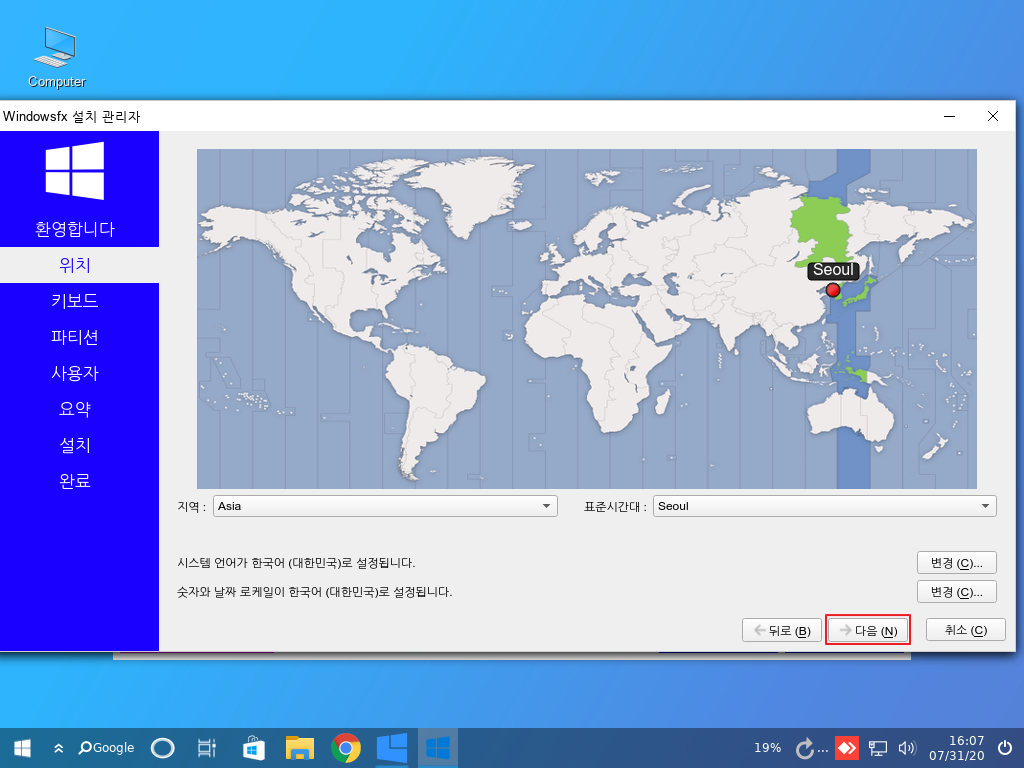Open the blue Windows logo taskbar app
This screenshot has width=1024, height=768.
392,748
